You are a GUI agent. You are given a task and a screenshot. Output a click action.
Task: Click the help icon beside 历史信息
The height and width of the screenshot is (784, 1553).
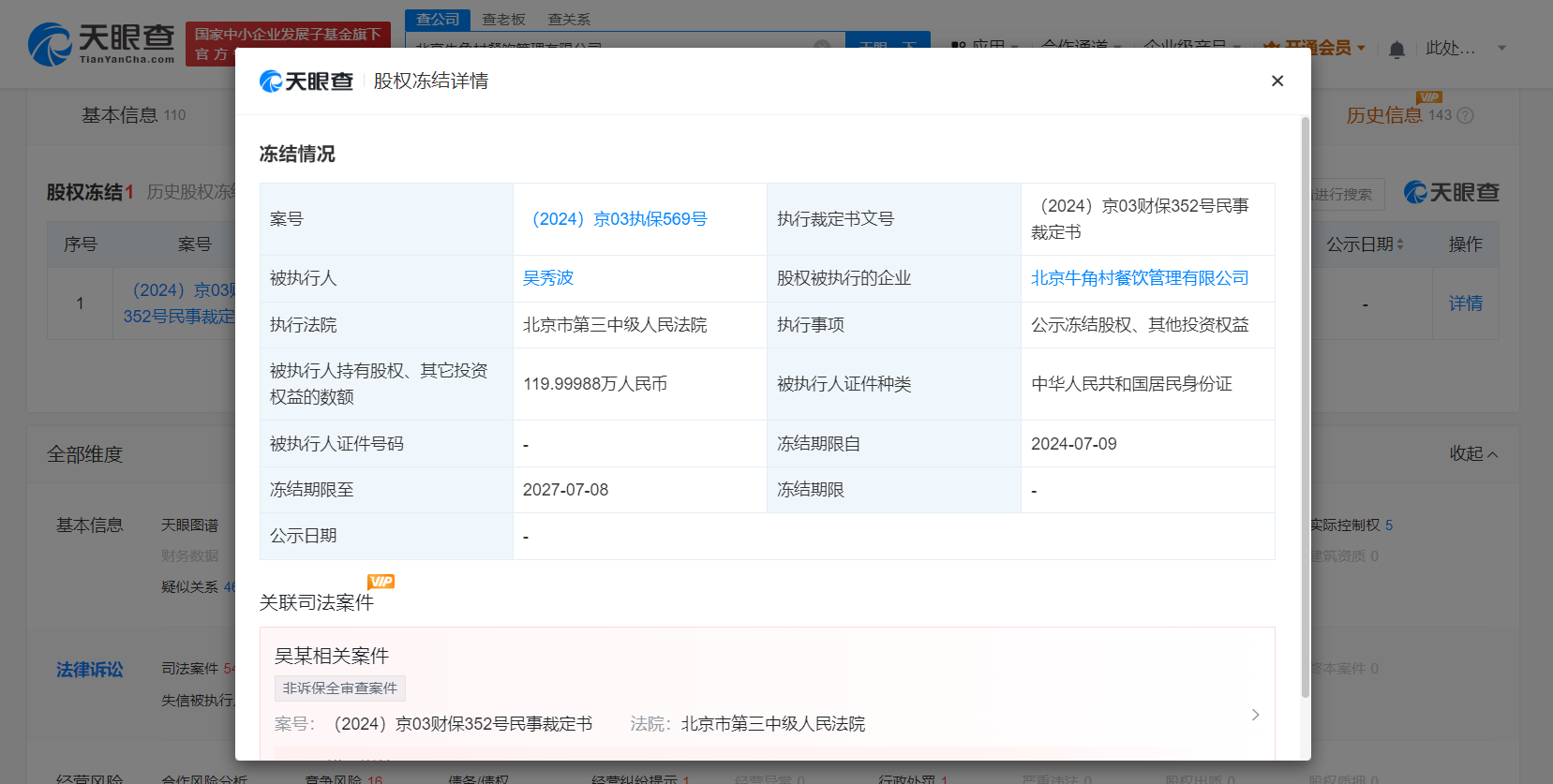click(1466, 115)
